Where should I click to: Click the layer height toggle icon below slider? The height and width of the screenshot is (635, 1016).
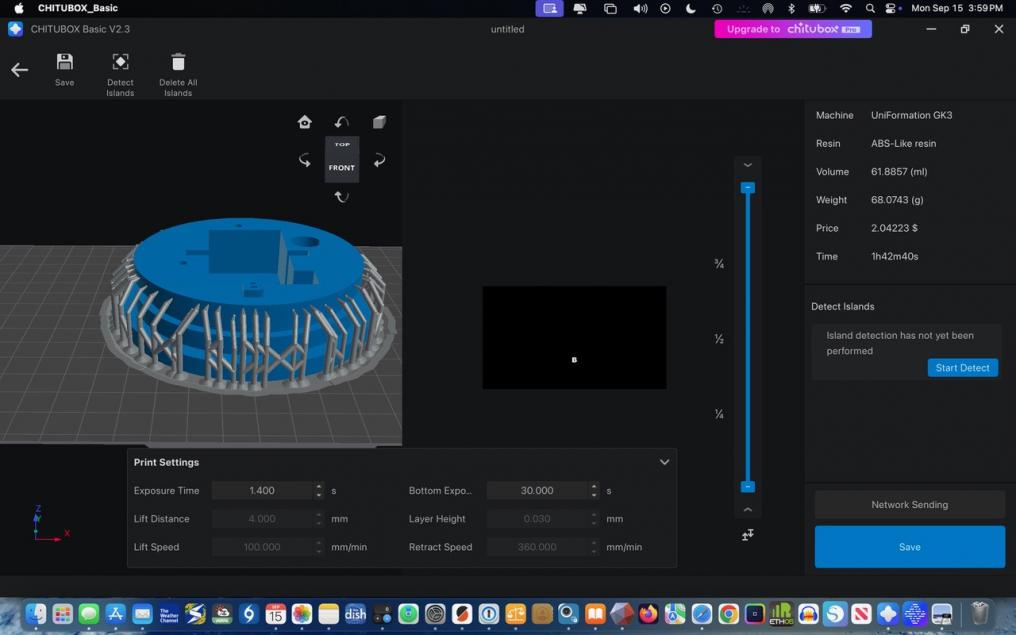pos(747,535)
